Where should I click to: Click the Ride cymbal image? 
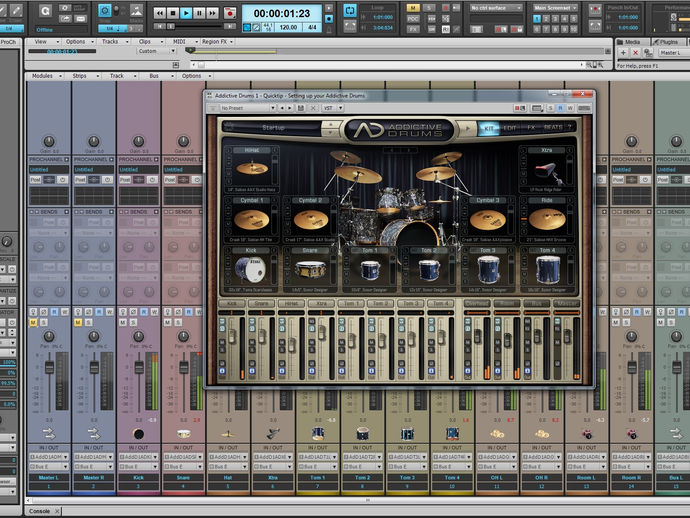coord(547,219)
